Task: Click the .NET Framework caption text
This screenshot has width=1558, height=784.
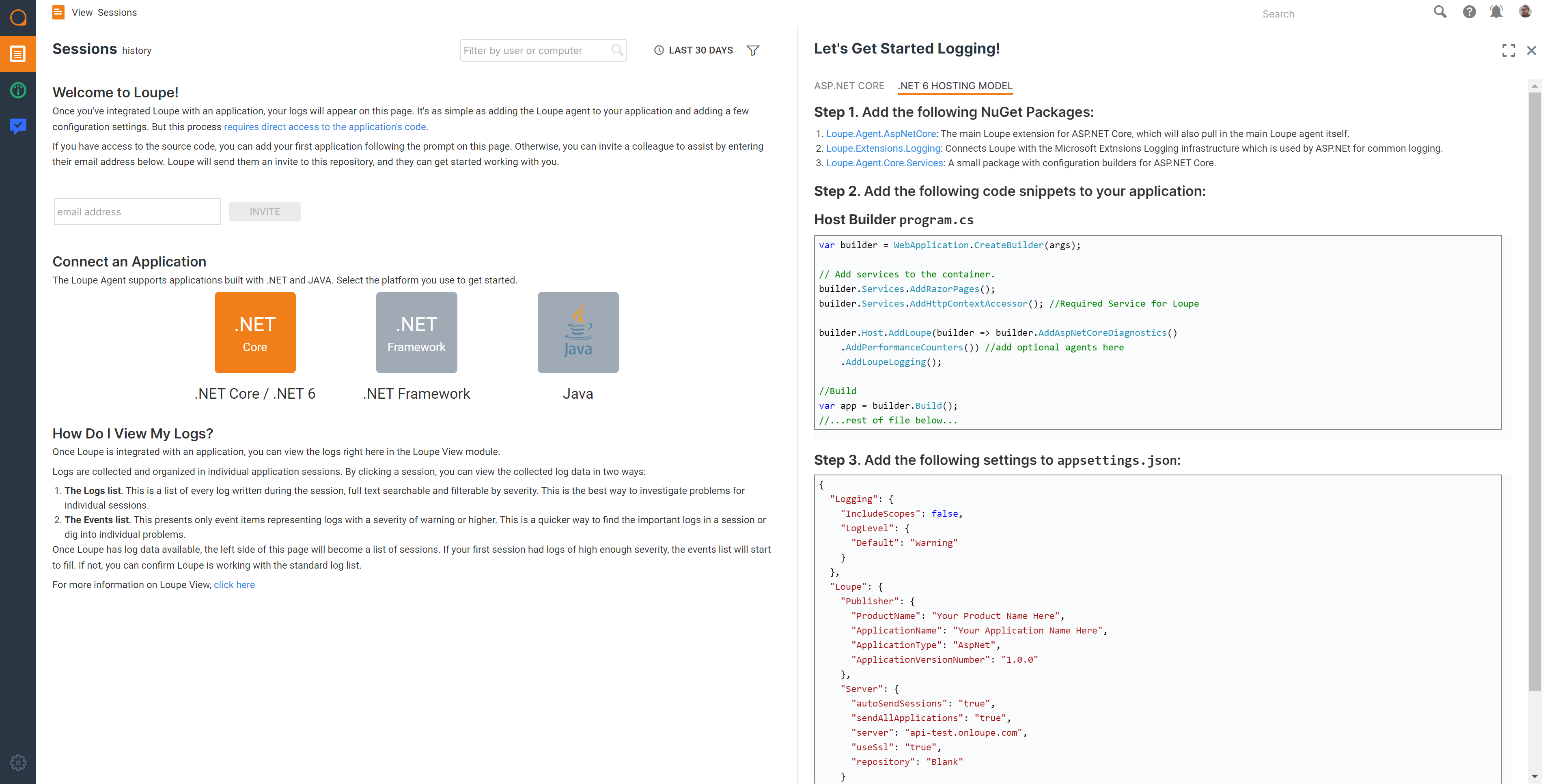Action: coord(417,393)
